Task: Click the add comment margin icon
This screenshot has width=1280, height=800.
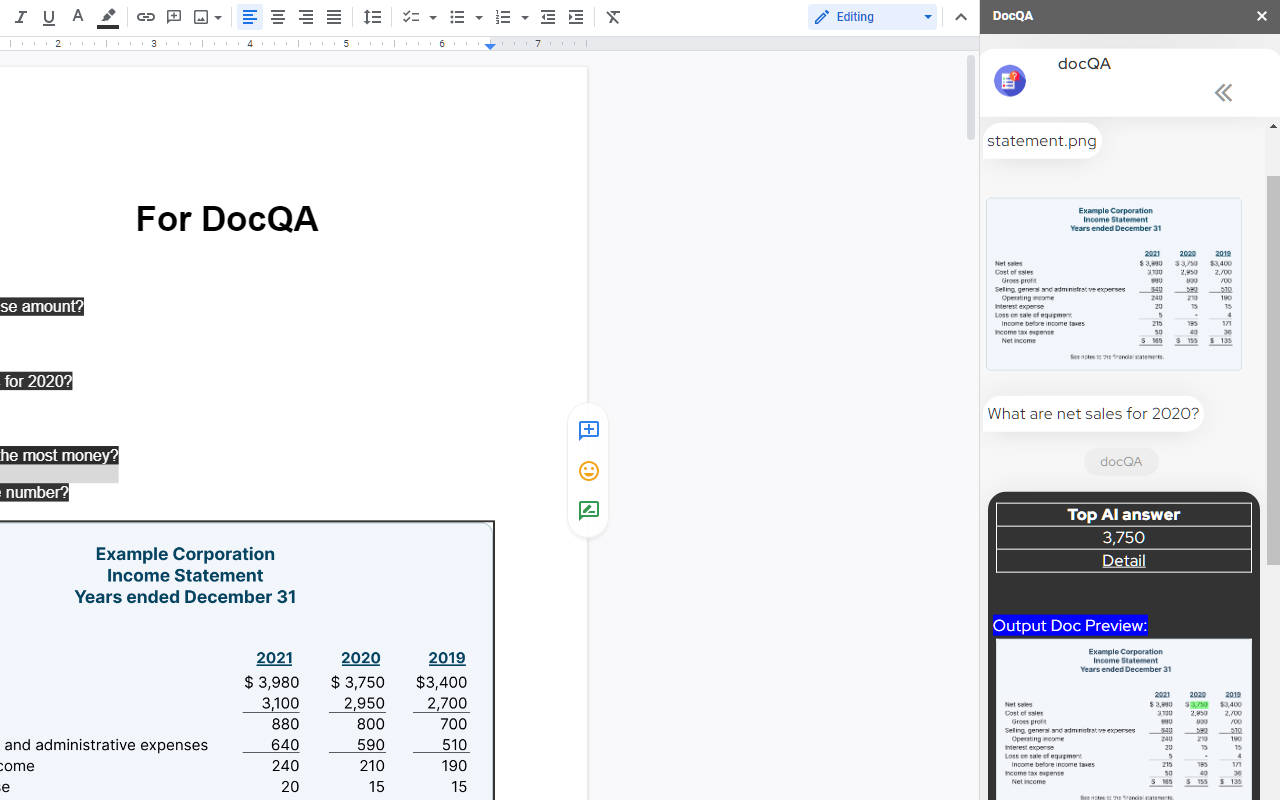Action: [x=589, y=430]
